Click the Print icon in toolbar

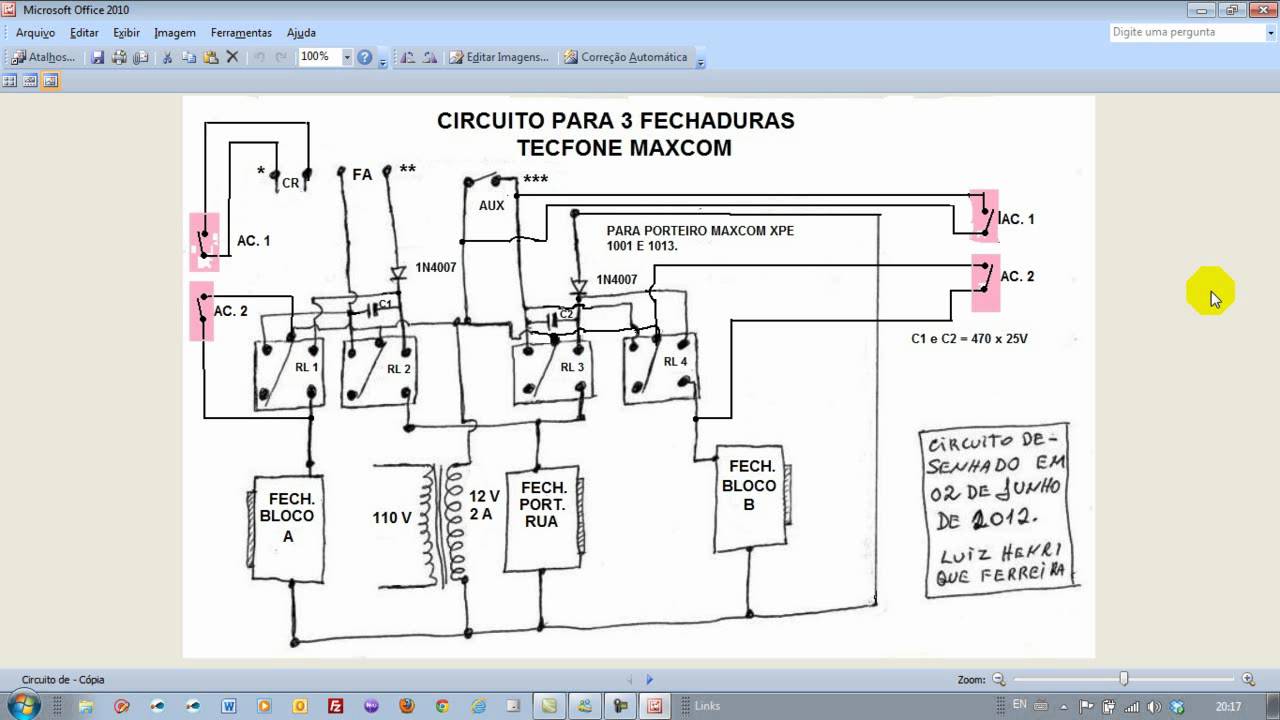pyautogui.click(x=119, y=57)
